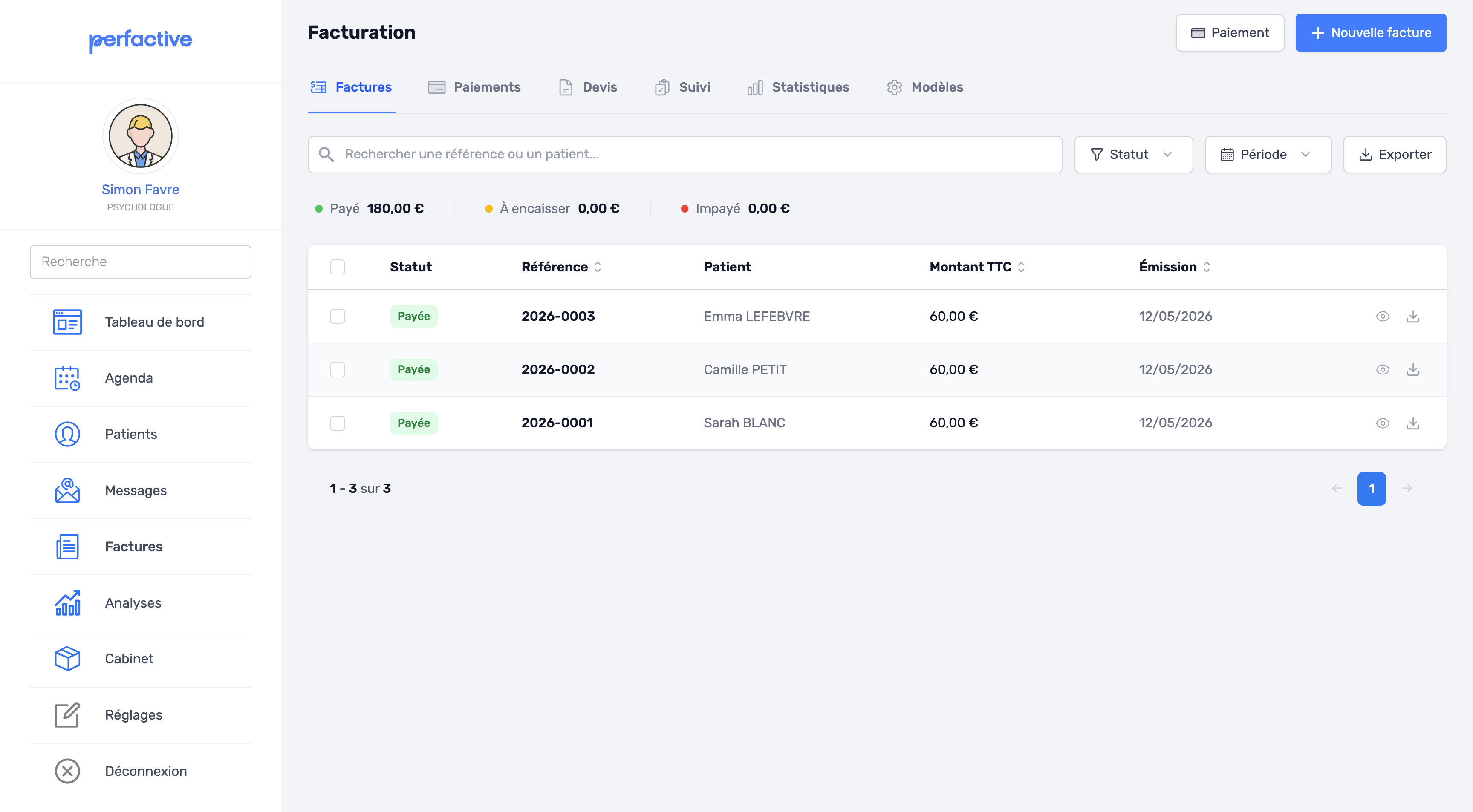Click the search magnifier icon
The image size is (1473, 812).
pyautogui.click(x=326, y=154)
